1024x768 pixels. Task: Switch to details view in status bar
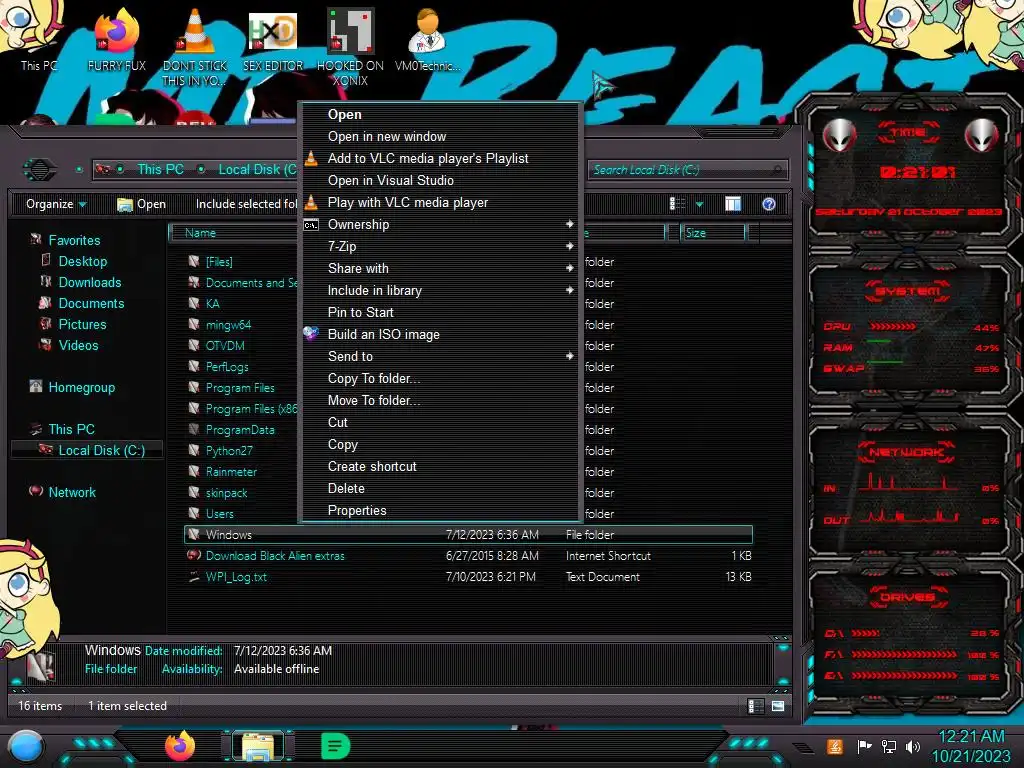coord(756,706)
